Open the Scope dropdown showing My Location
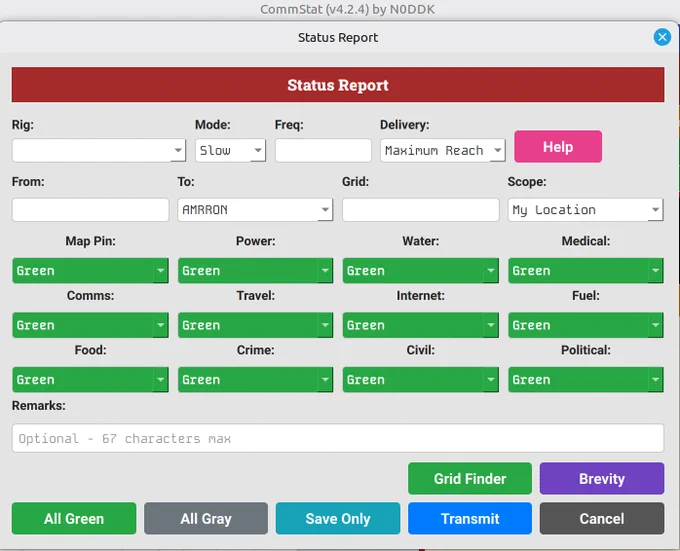The height and width of the screenshot is (551, 680). coord(585,210)
